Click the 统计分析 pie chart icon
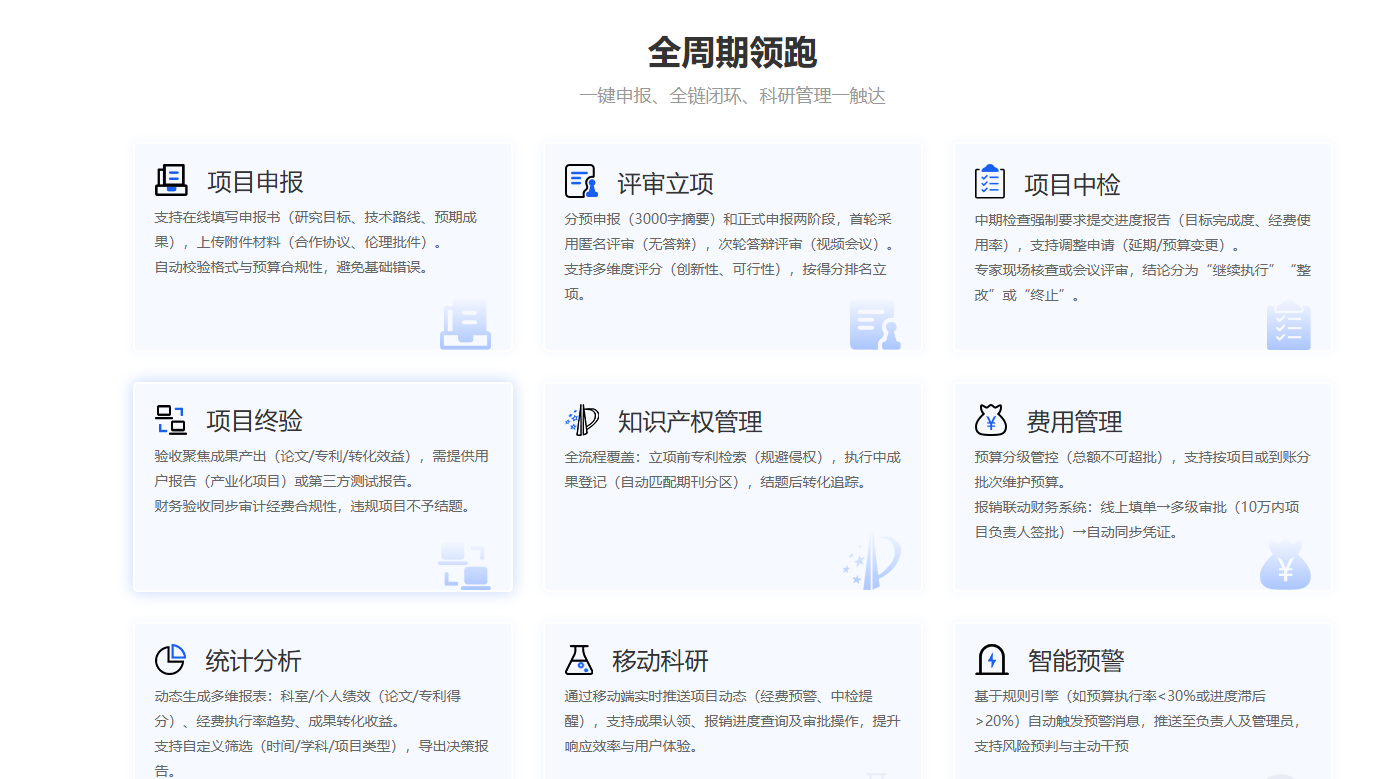The height and width of the screenshot is (779, 1396). [171, 660]
